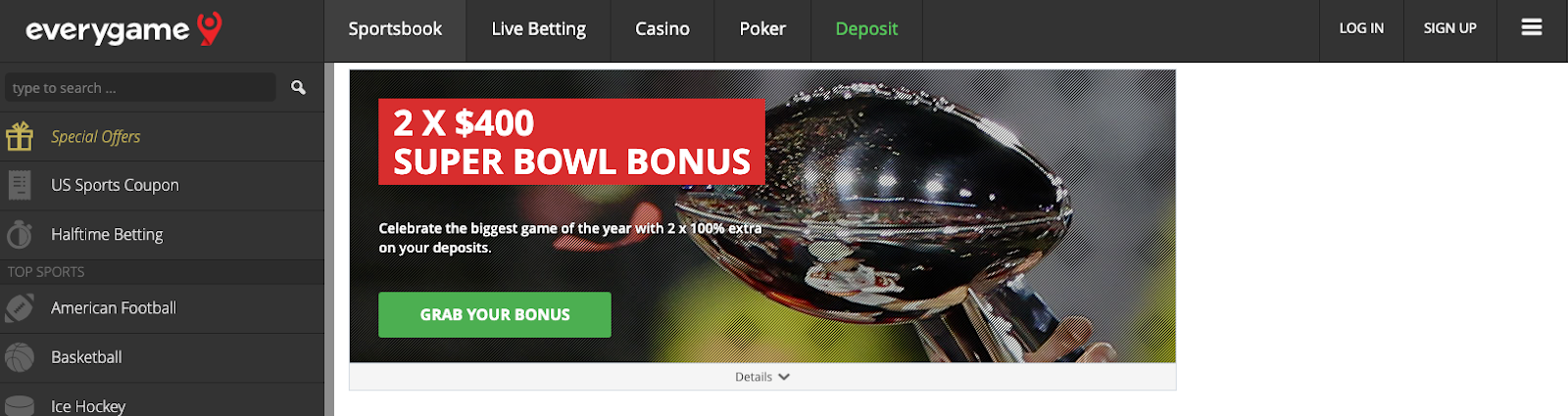Click the Ice Hockey puck icon
Screen dimensions: 1568x416
pyautogui.click(x=20, y=404)
